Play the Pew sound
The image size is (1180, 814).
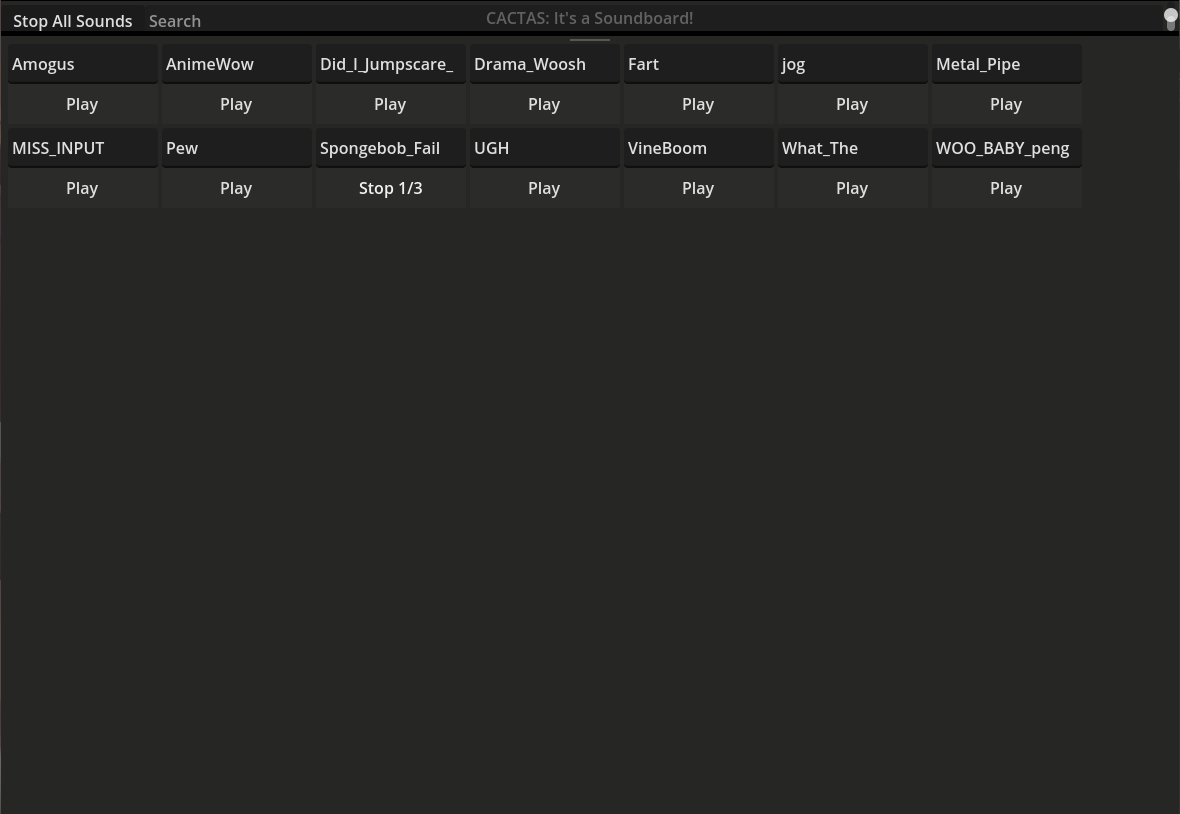(x=236, y=189)
